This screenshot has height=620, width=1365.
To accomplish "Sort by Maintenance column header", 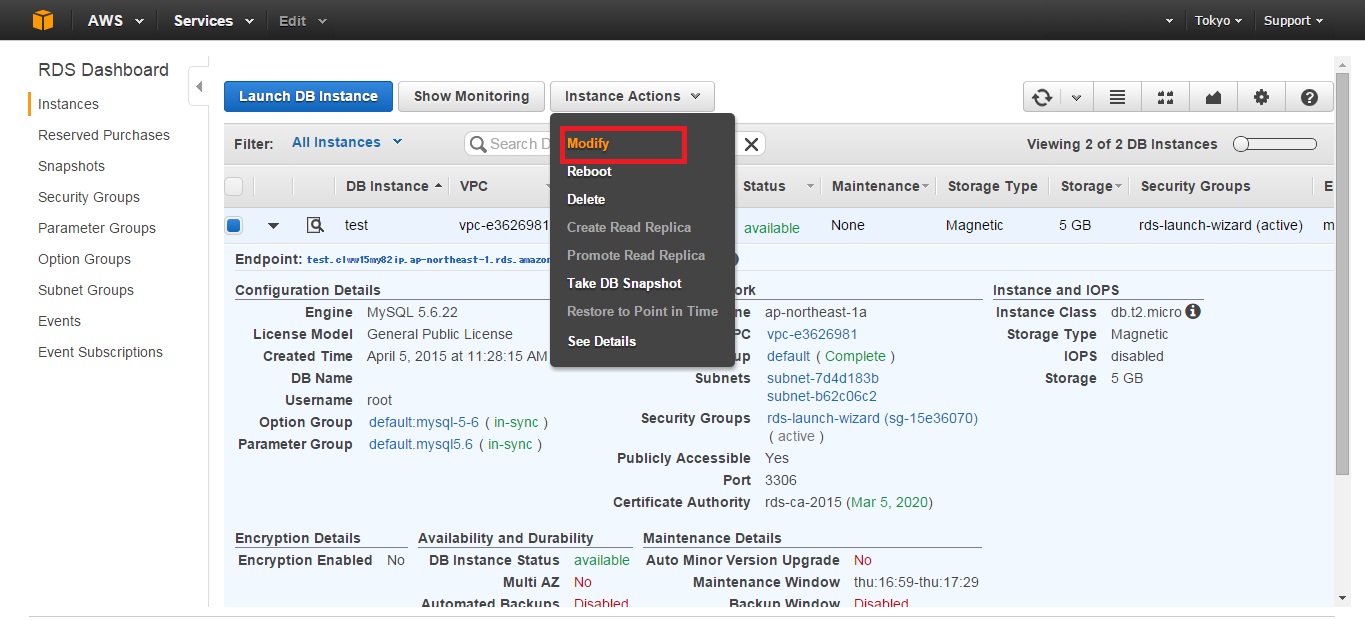I will (x=879, y=186).
